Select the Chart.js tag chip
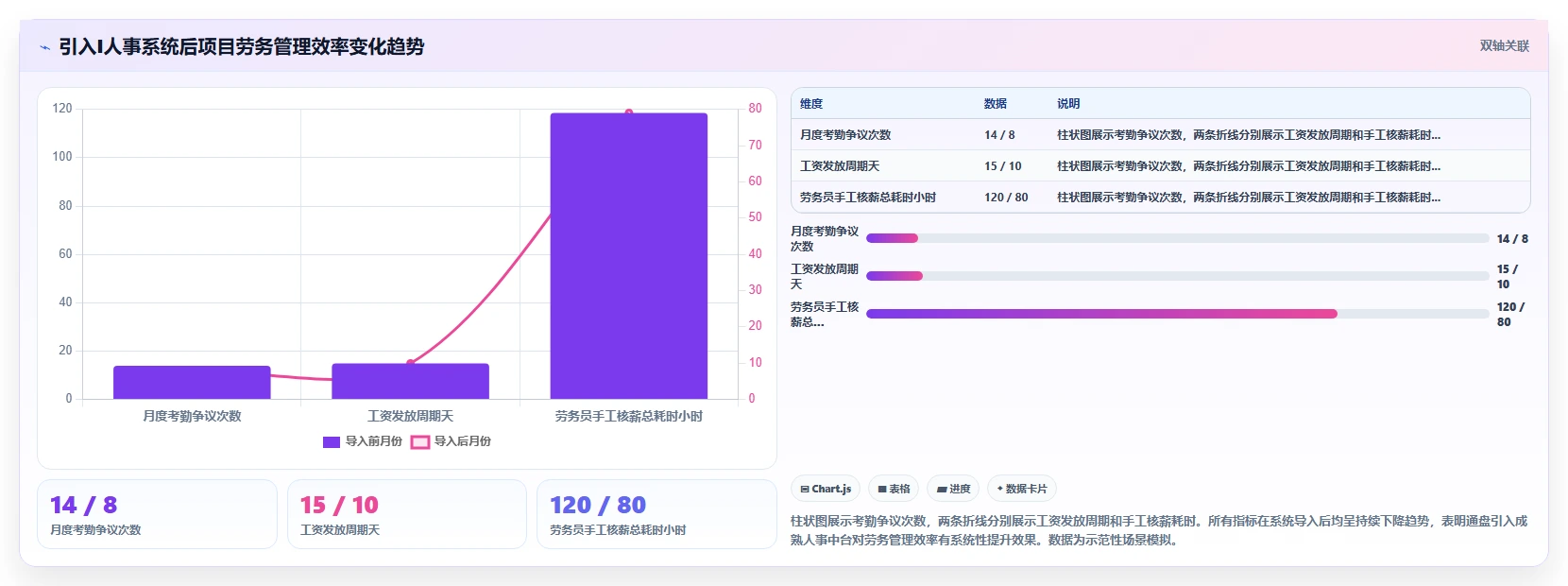The height and width of the screenshot is (586, 1568). tap(826, 489)
